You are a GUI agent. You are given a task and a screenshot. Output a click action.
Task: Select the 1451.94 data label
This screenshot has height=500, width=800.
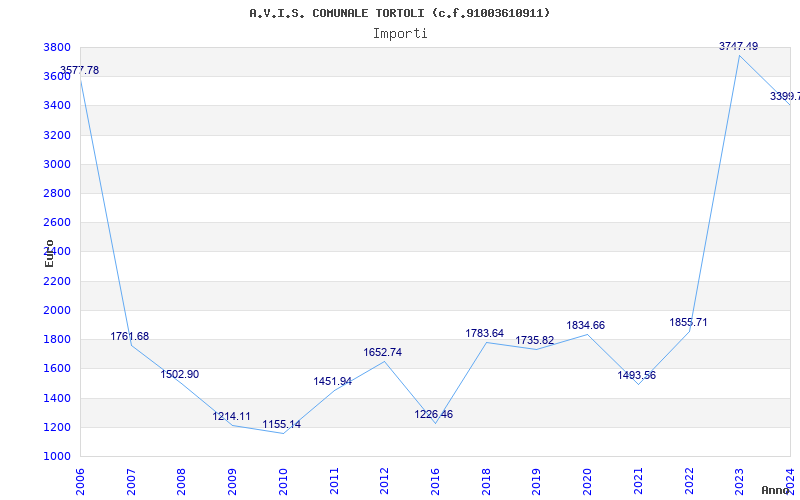333,381
